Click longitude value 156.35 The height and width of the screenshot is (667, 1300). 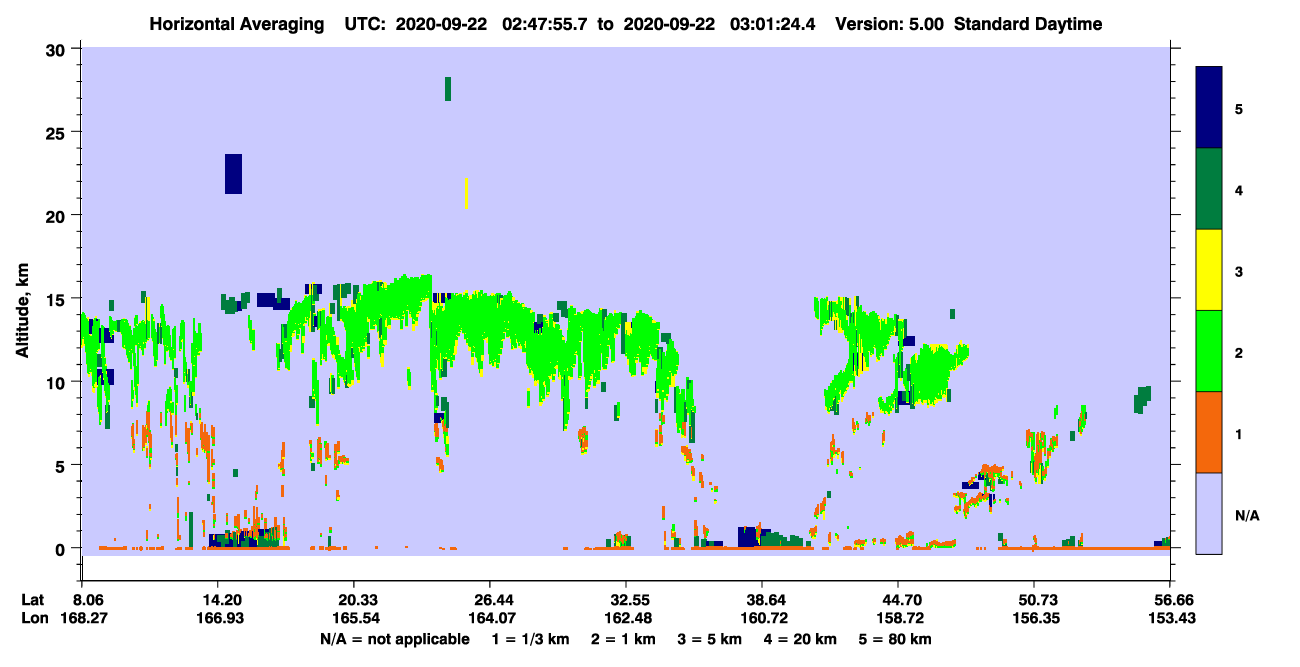[1034, 619]
